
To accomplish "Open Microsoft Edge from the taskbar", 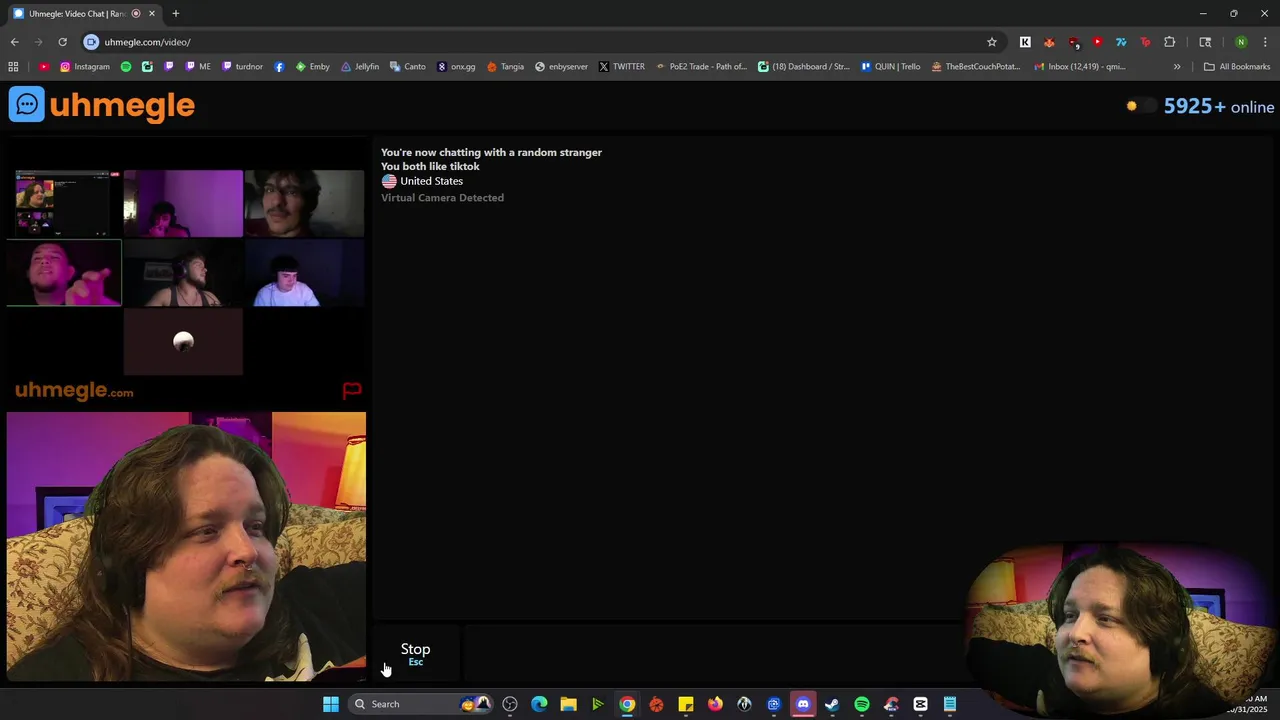I will point(539,704).
